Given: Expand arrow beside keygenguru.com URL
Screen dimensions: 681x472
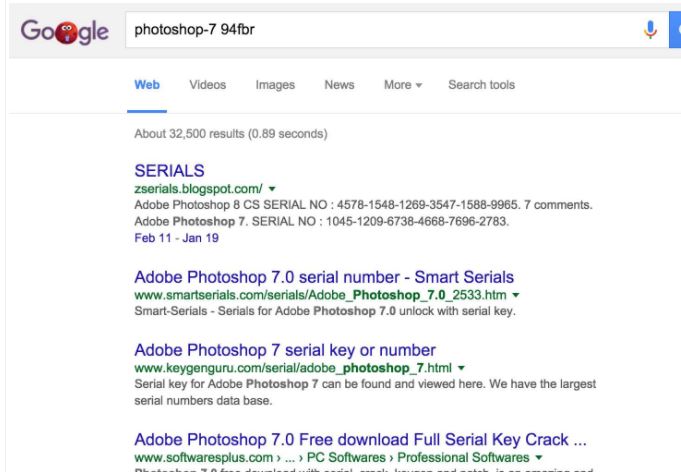Looking at the screenshot, I should click(x=461, y=368).
